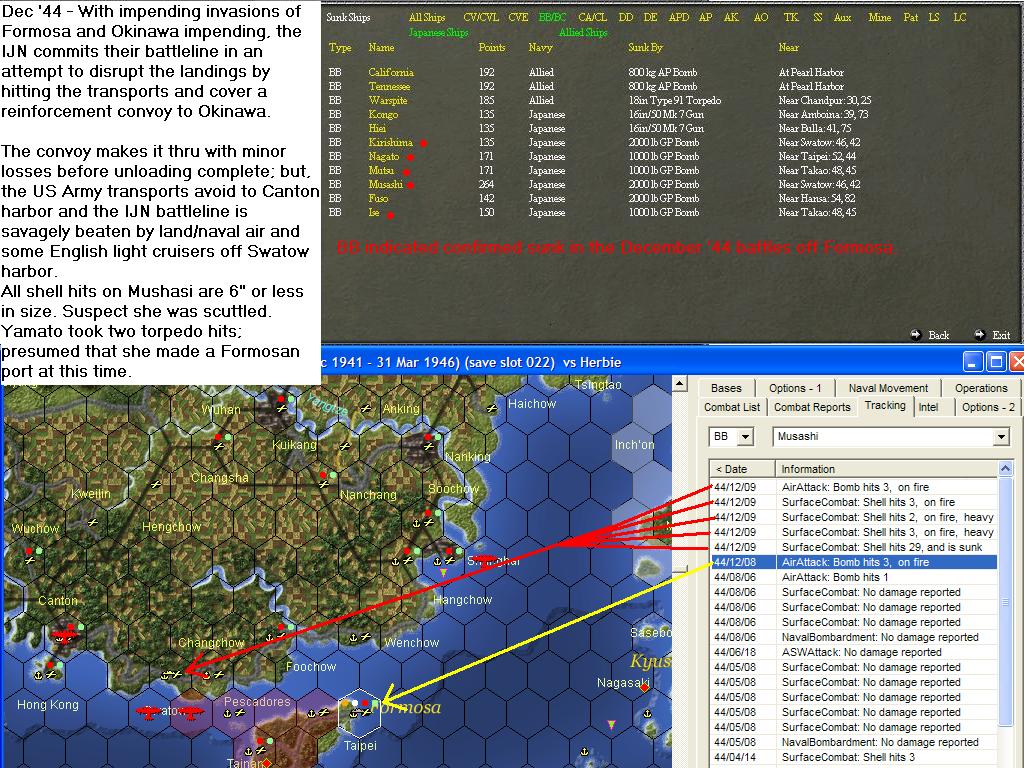Viewport: 1024px width, 768px height.
Task: Select Kirishima in the sunk ships list
Action: coord(391,142)
